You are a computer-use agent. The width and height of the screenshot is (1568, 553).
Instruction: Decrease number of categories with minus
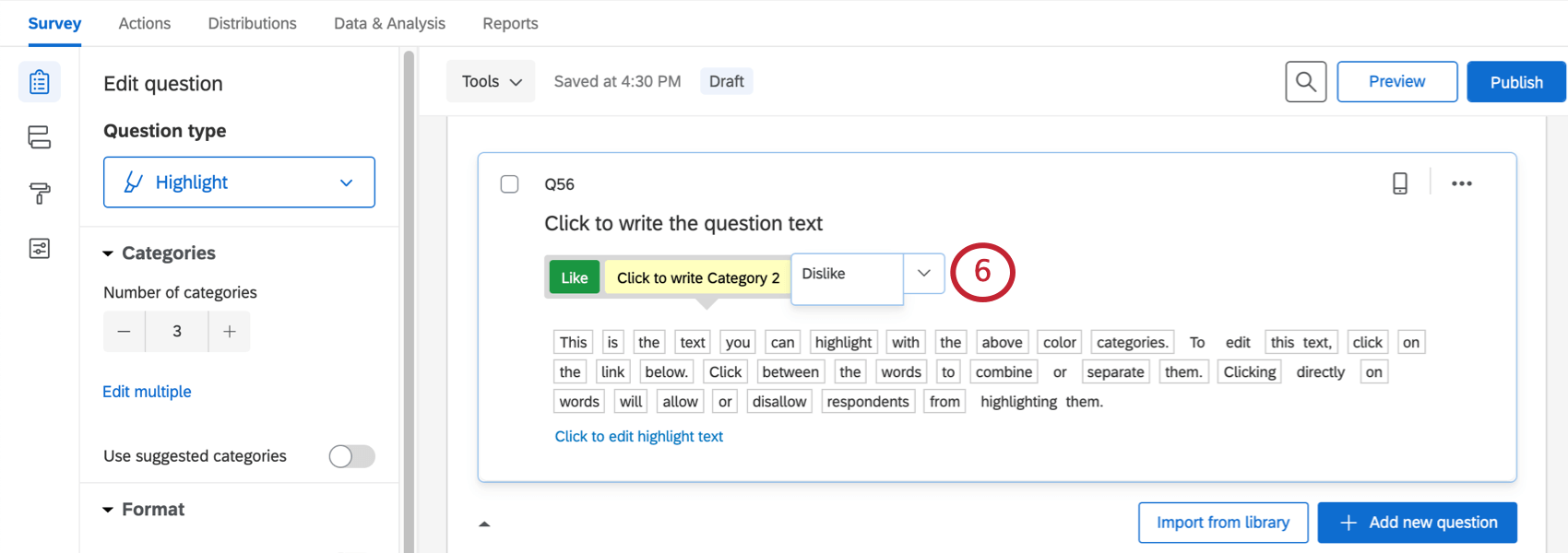[125, 331]
